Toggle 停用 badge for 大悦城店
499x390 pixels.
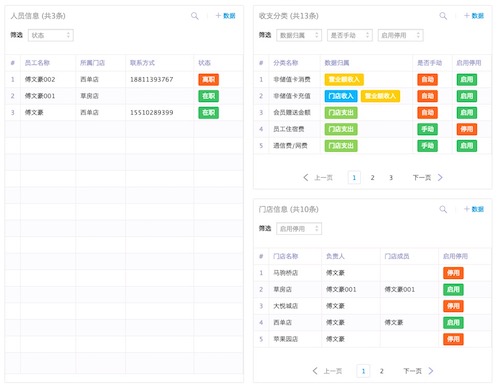[453, 306]
